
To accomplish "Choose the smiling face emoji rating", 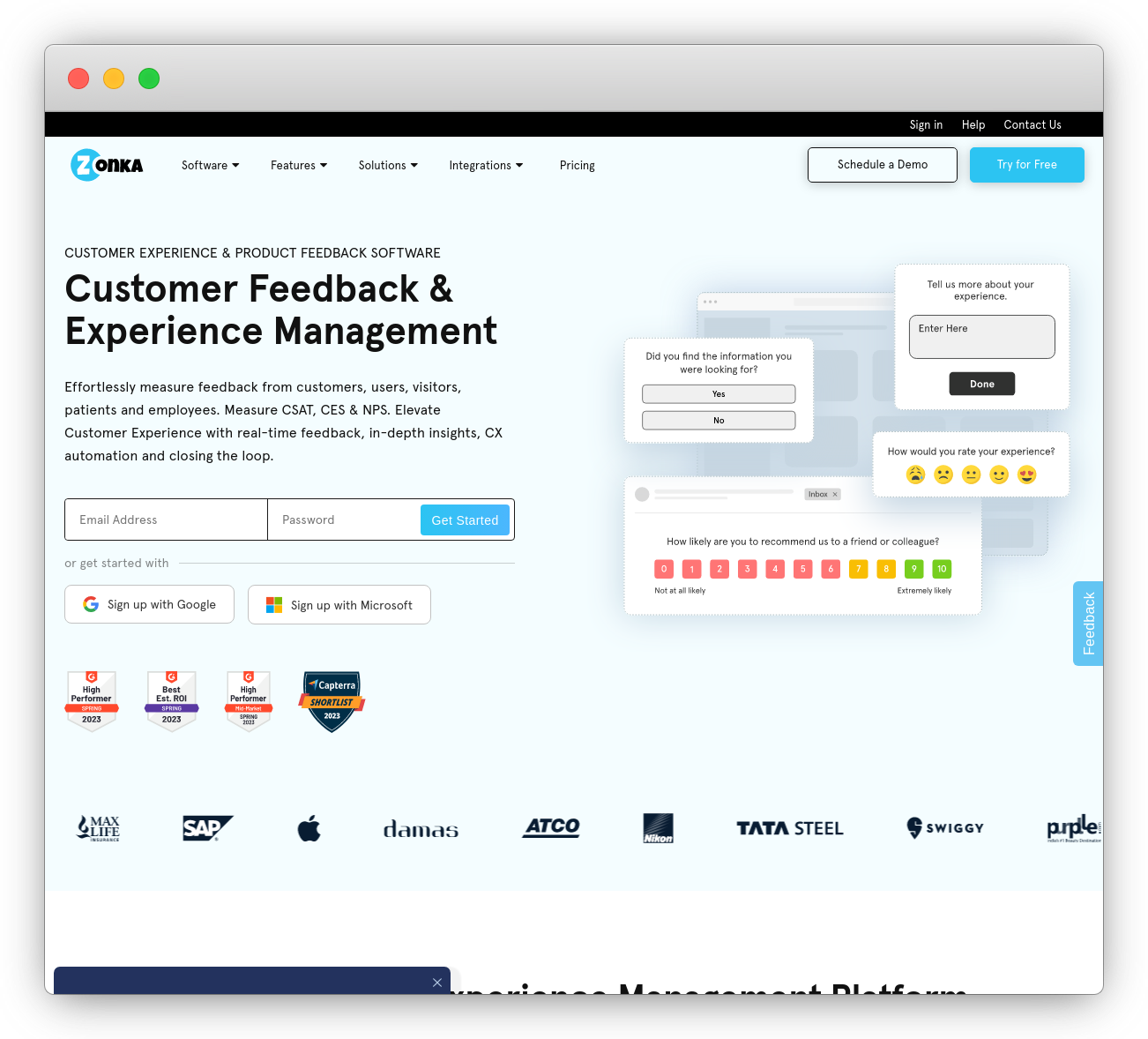I will [999, 475].
